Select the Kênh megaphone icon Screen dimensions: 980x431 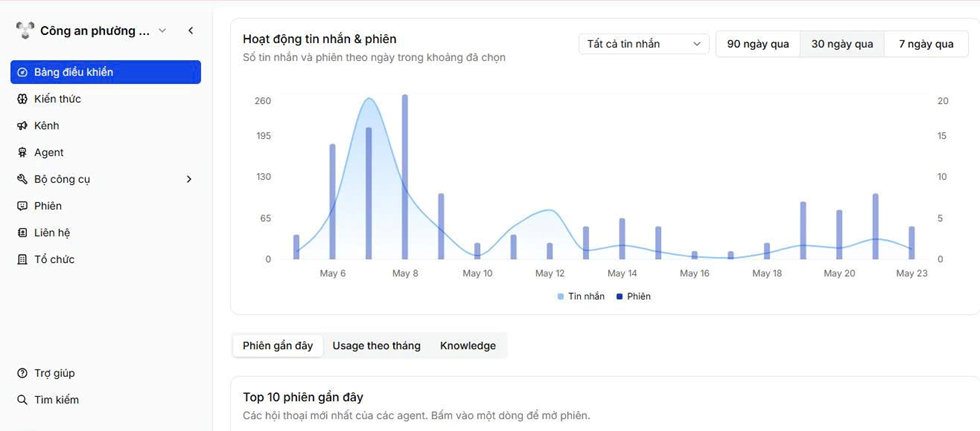tap(22, 126)
